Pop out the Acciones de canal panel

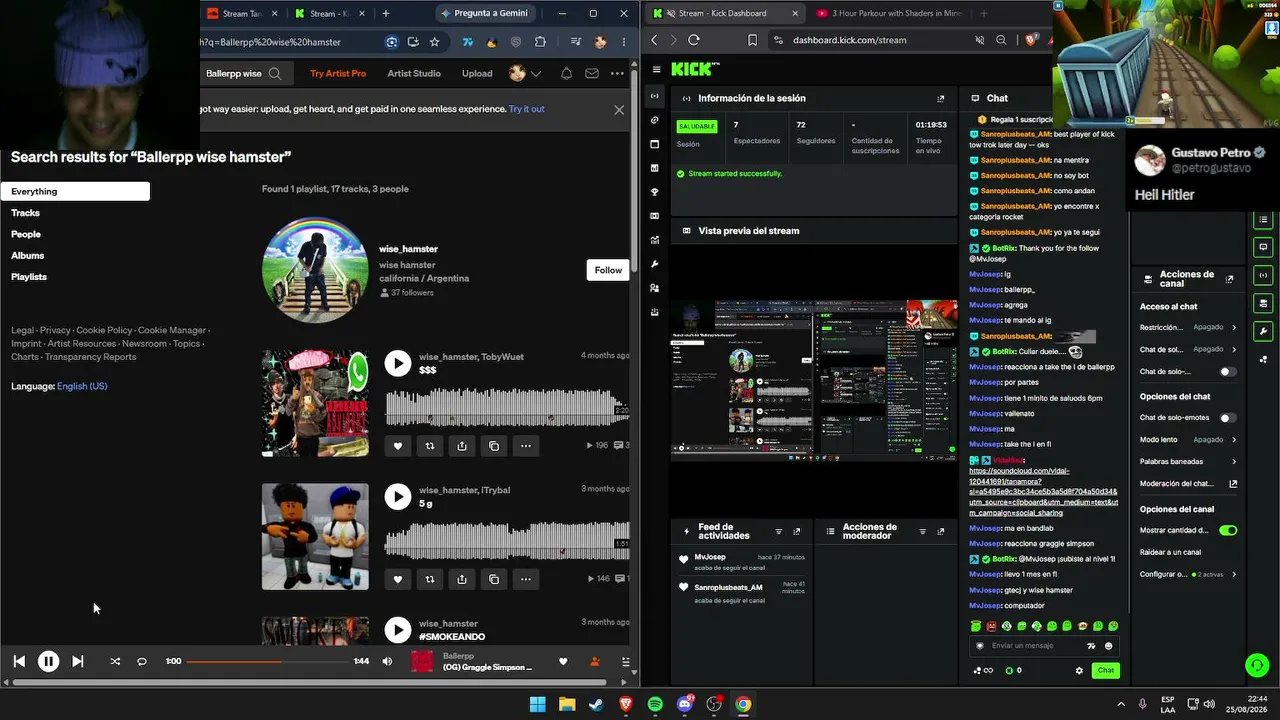coord(1230,279)
